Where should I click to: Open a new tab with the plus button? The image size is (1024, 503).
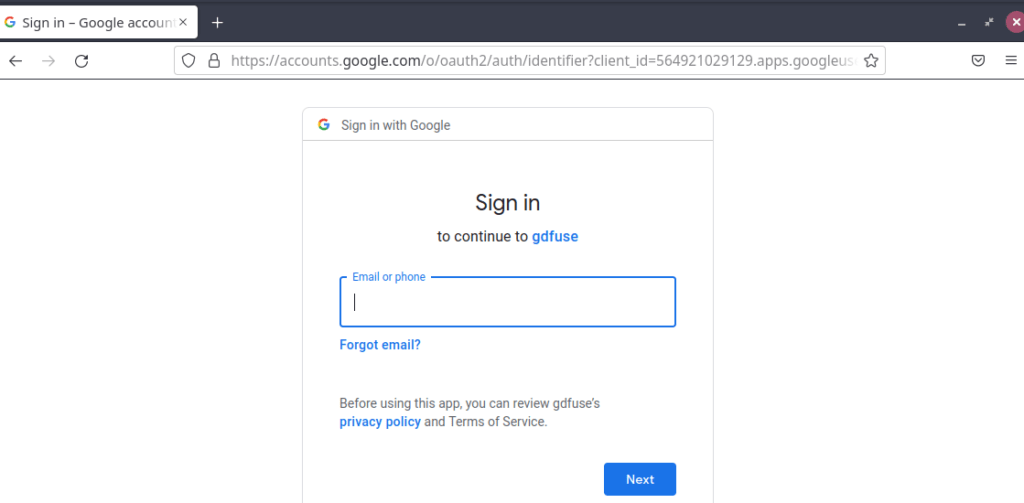[217, 23]
